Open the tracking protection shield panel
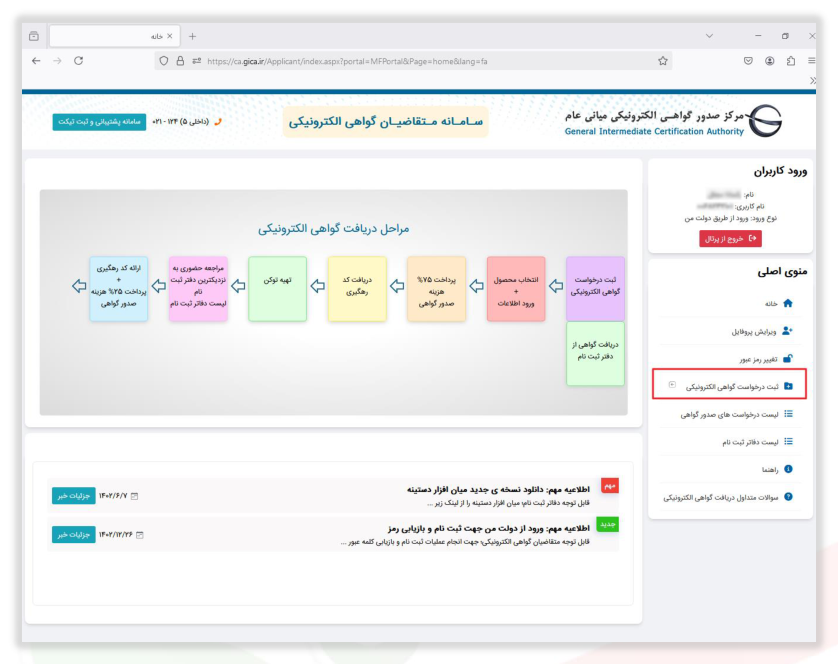The image size is (838, 664). 164,61
